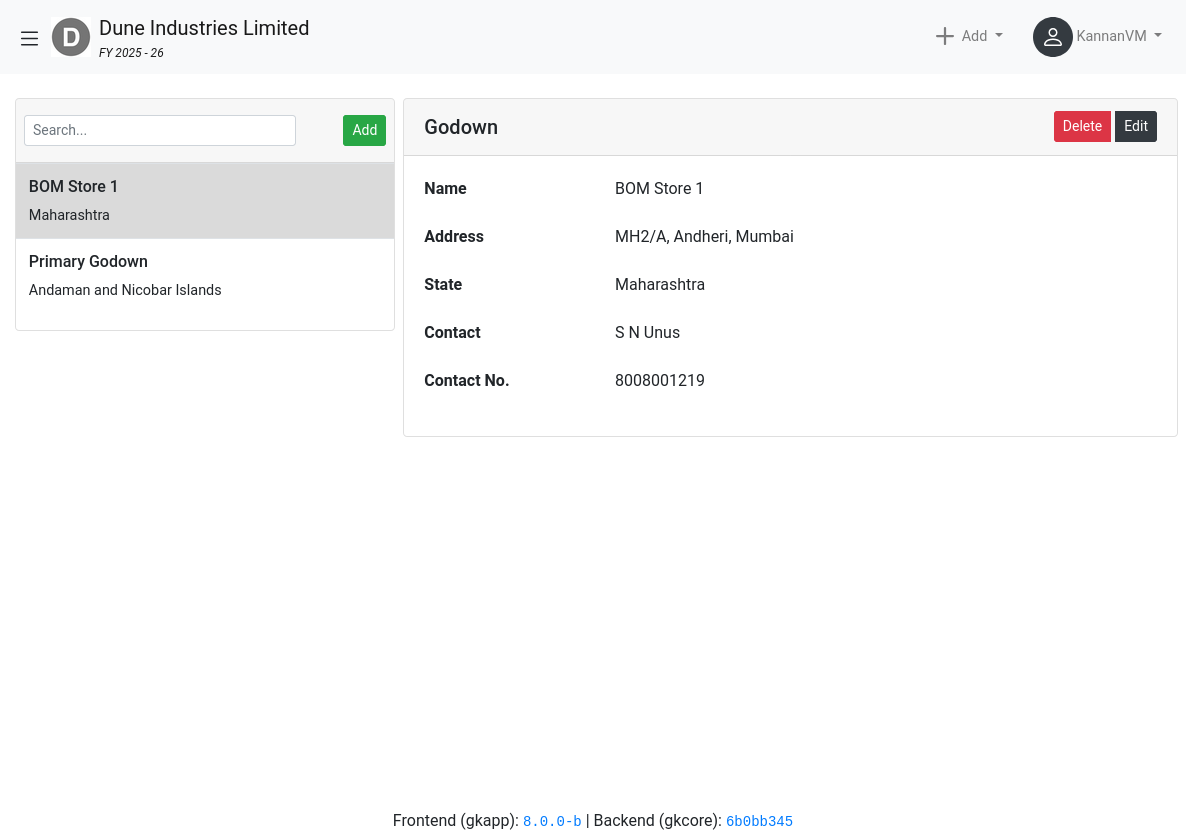Focus the godown Search field
Screen dimensions: 1186x837
click(160, 130)
